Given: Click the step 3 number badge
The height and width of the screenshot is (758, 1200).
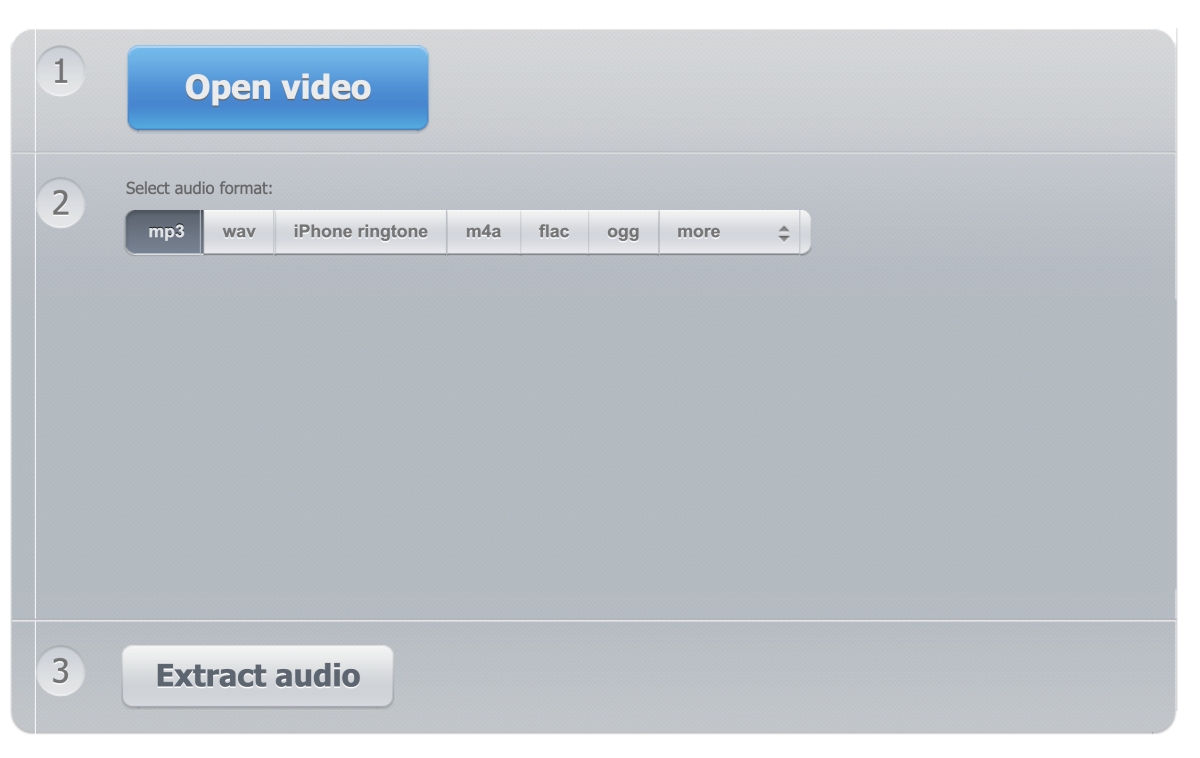Looking at the screenshot, I should tap(61, 671).
